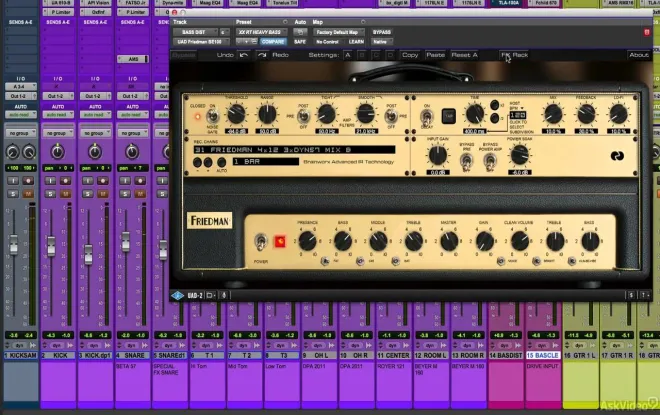
Task: Click the KICK channel volume fader handle
Action: coord(51,246)
